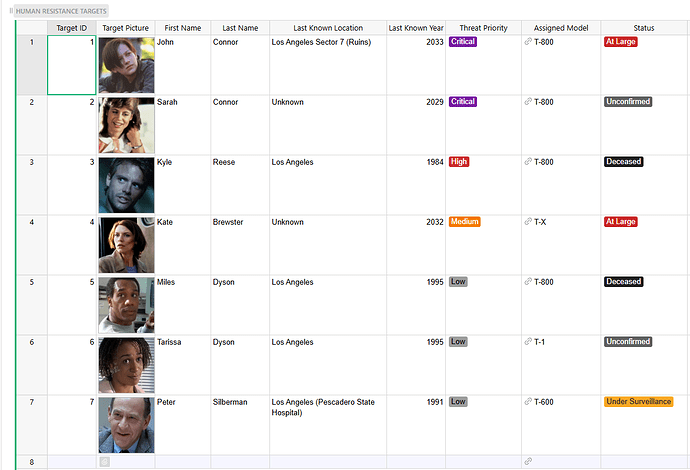Click the Under Surveillance status tag
690x470 pixels.
639,401
